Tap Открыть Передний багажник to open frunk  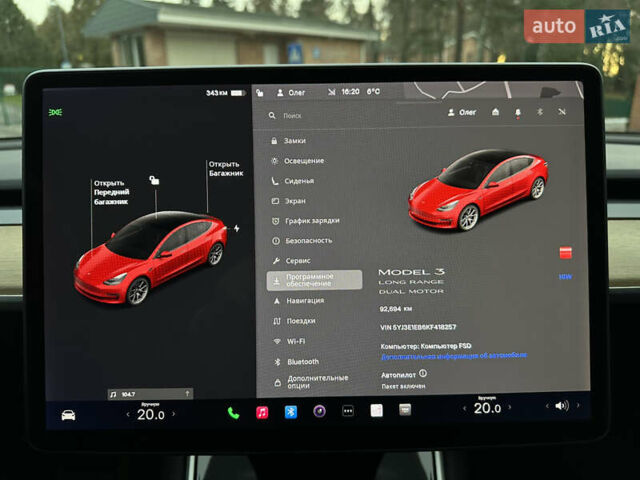click(x=111, y=192)
